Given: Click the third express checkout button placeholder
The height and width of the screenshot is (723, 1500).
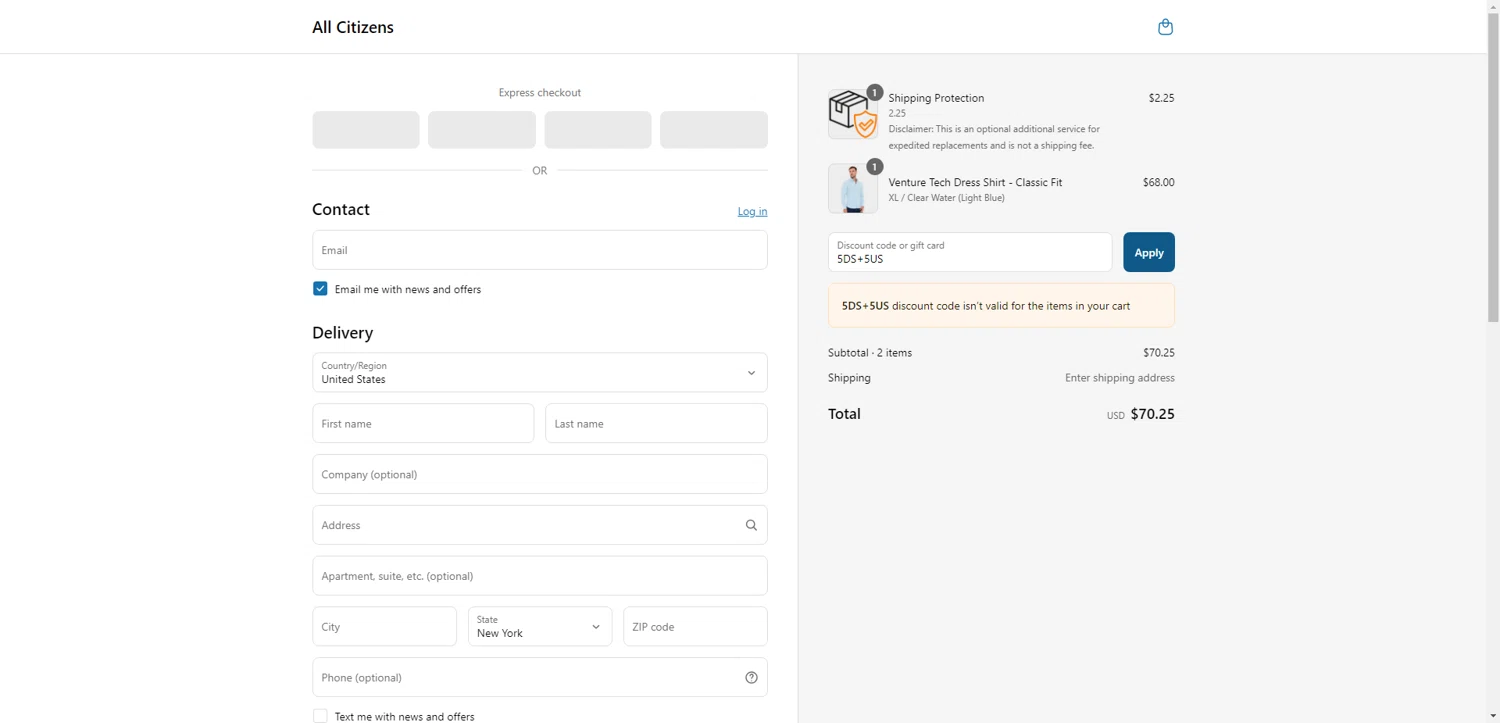Looking at the screenshot, I should tap(598, 130).
